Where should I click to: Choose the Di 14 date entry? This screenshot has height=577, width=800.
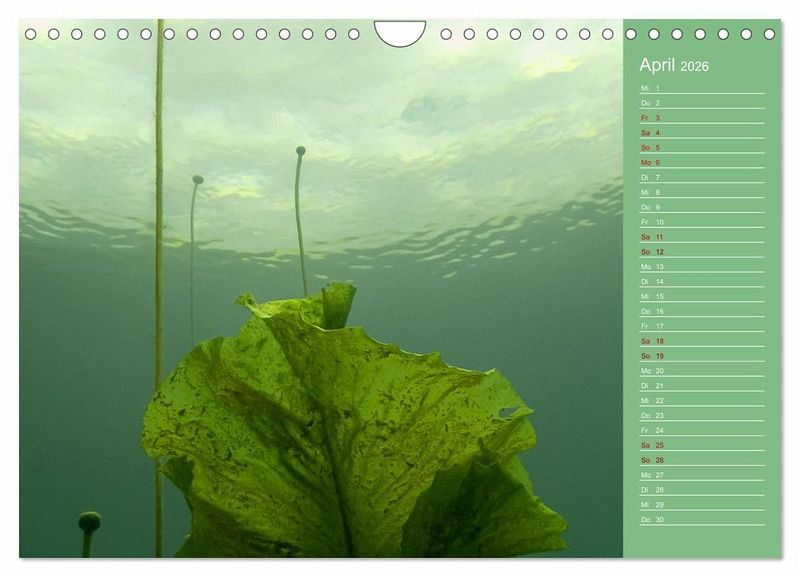[x=702, y=281]
